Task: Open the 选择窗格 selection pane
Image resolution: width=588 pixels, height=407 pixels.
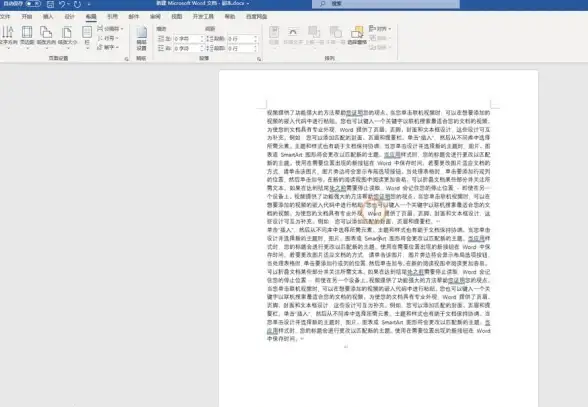Action: [357, 35]
